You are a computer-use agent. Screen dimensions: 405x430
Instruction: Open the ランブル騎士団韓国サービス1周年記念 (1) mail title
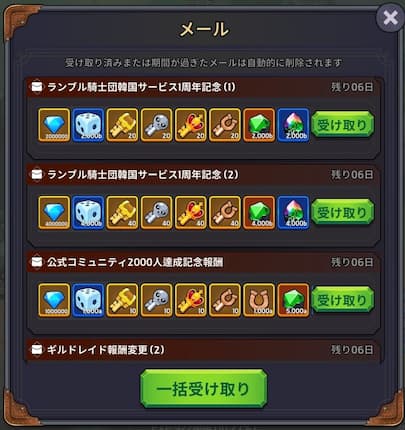pyautogui.click(x=141, y=87)
